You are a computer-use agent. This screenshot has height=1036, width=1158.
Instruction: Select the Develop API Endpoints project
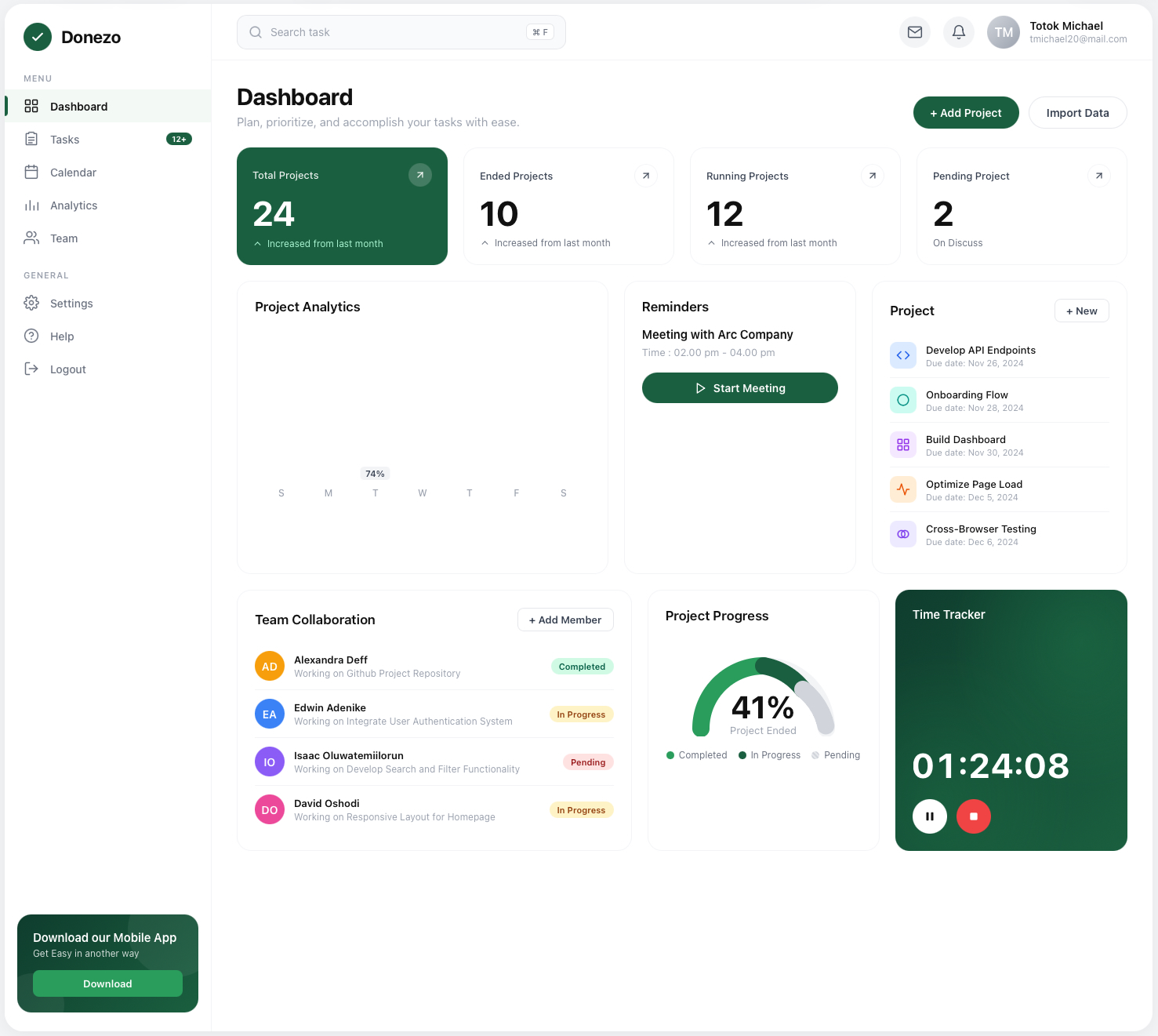[1000, 355]
